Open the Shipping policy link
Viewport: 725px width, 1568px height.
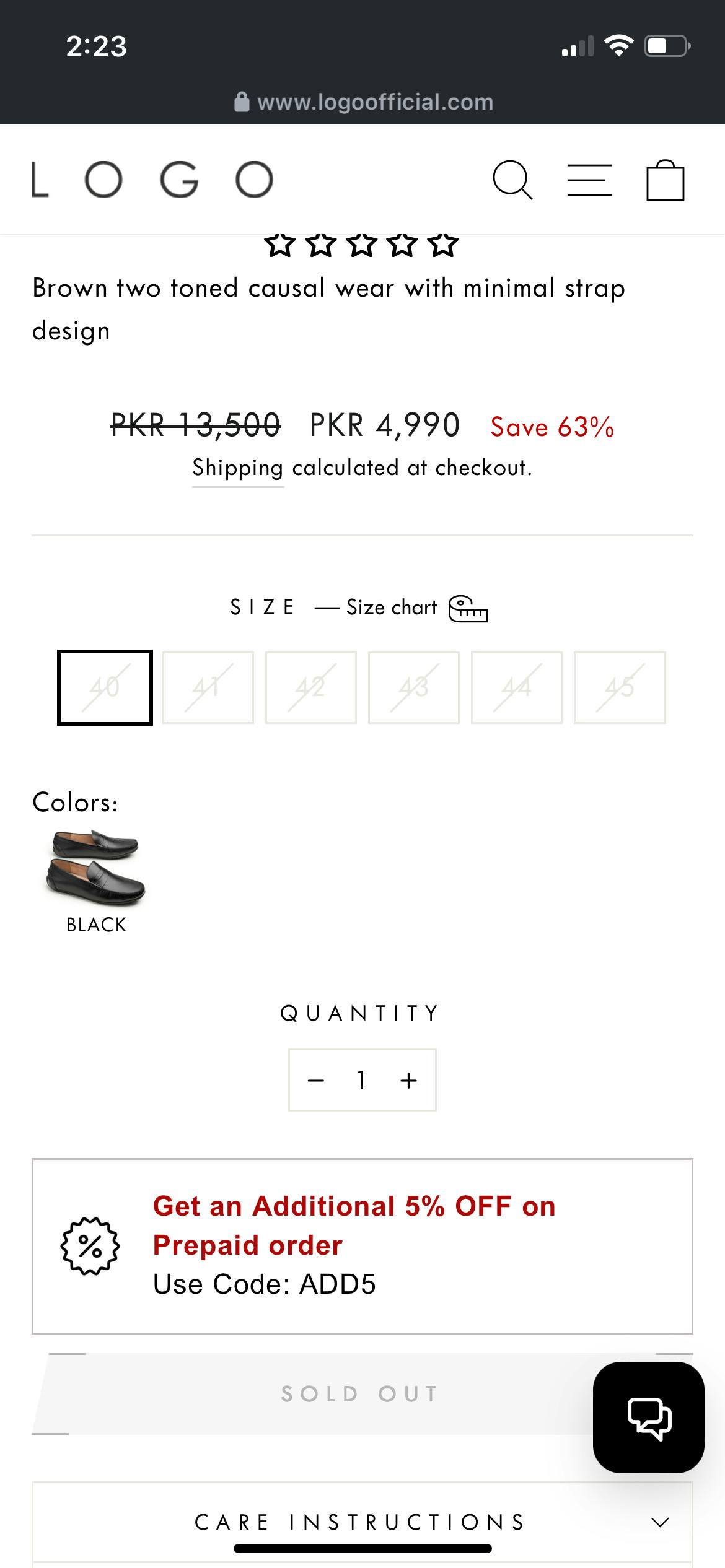tap(237, 468)
